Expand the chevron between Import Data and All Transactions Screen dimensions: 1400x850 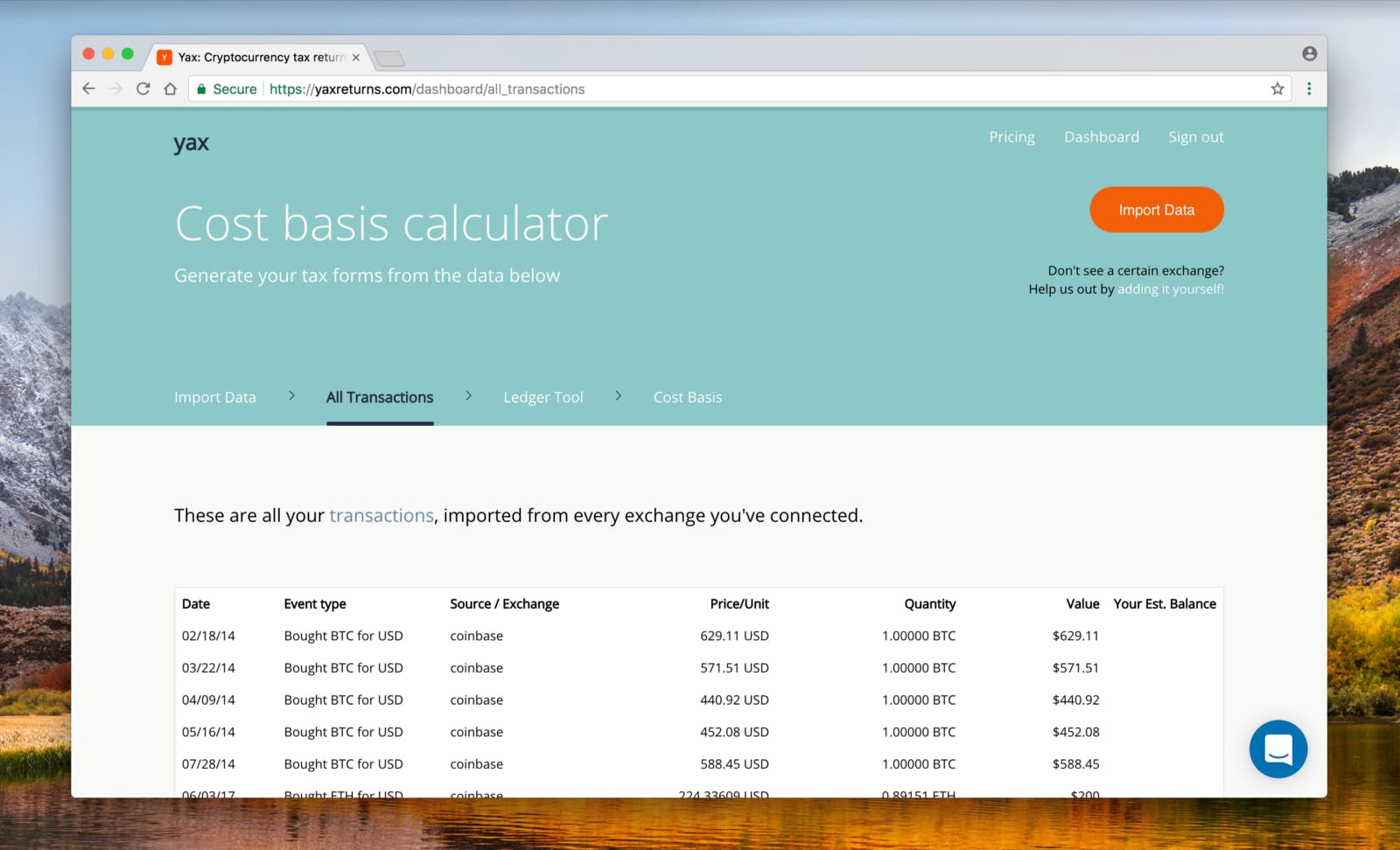point(291,395)
